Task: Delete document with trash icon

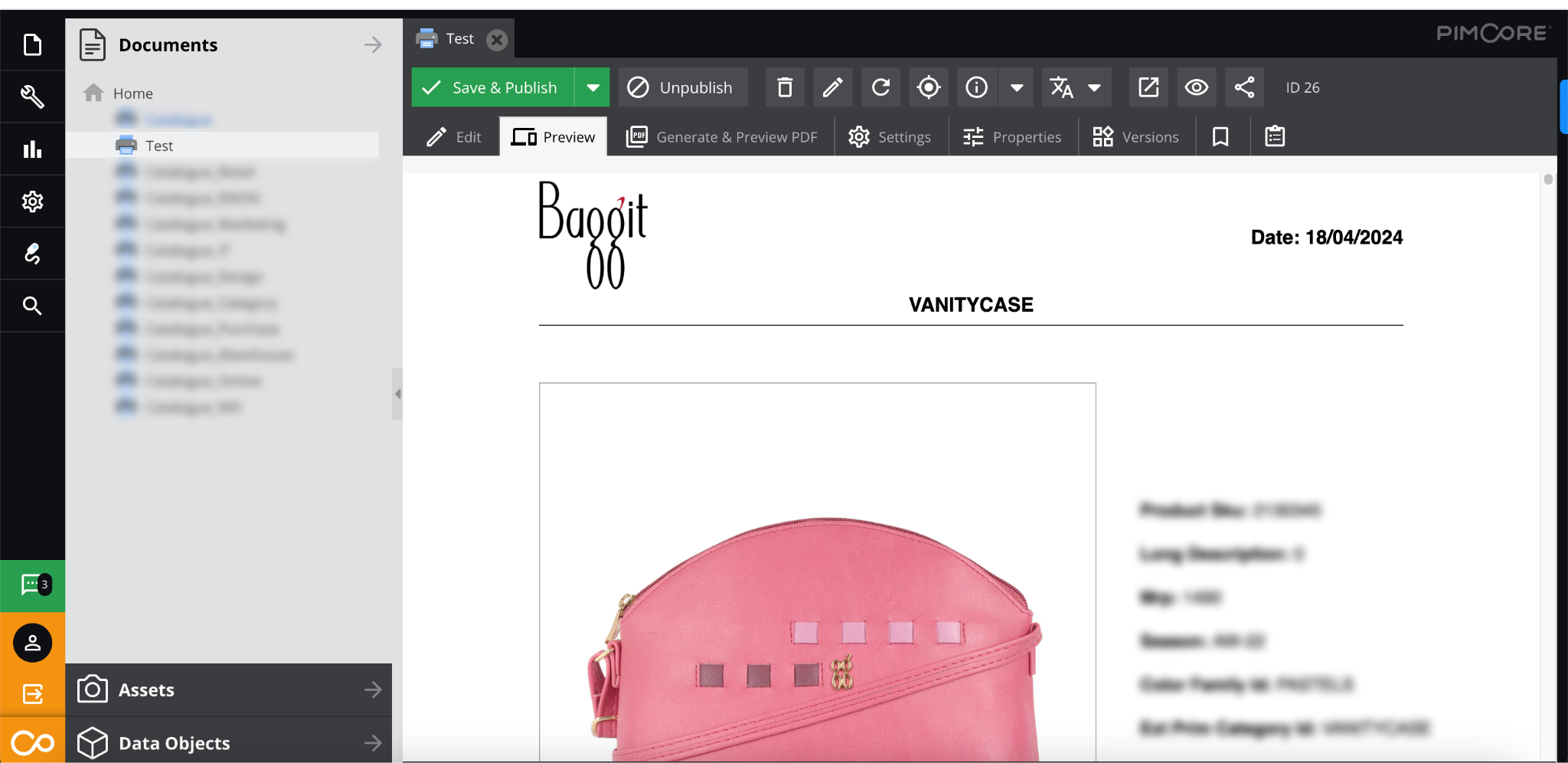Action: [785, 87]
